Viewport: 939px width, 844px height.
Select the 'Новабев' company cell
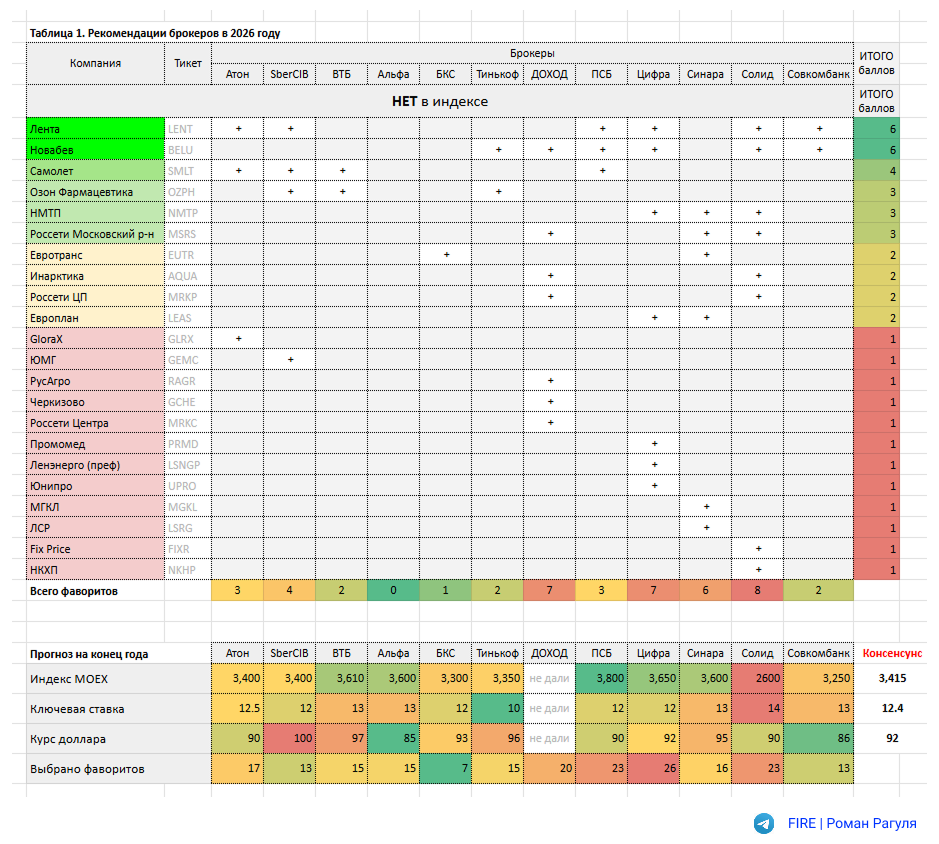(95, 150)
